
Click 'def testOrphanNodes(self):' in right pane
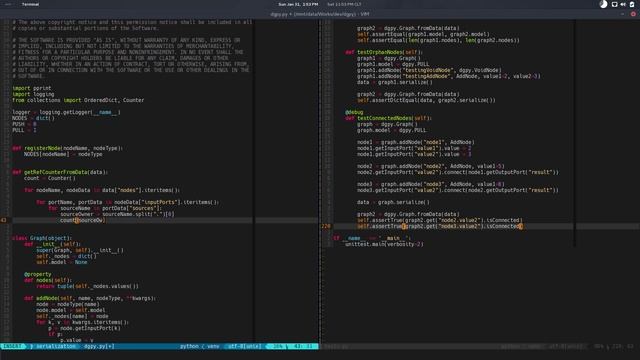384,52
